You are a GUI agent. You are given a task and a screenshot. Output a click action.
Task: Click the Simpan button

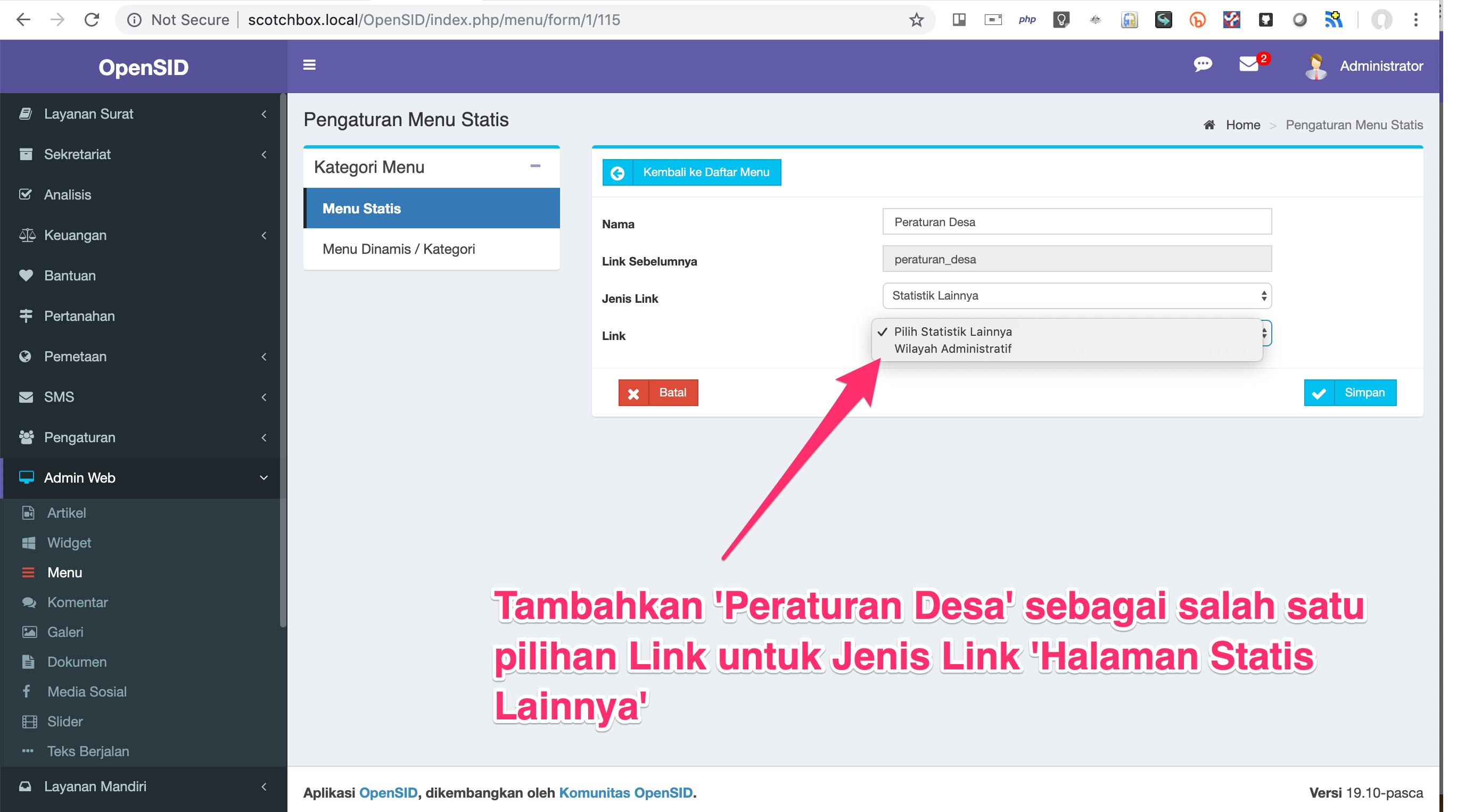[1350, 392]
